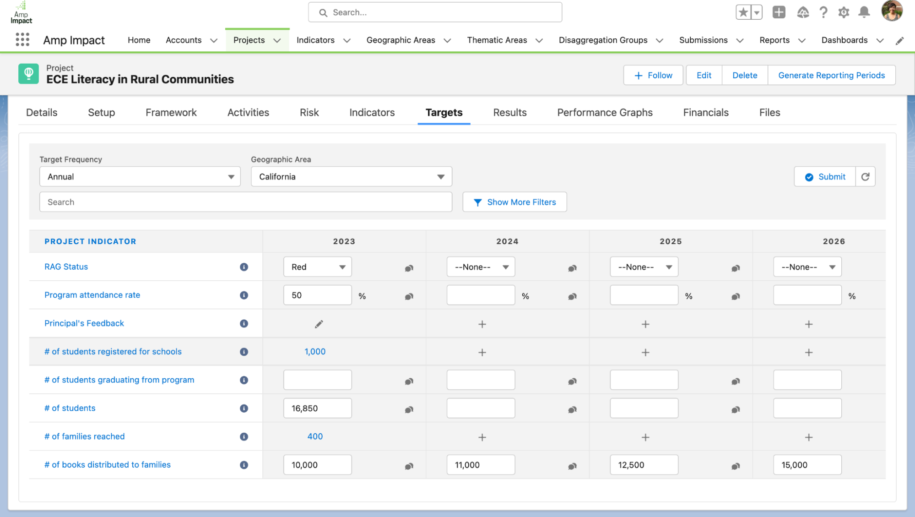This screenshot has width=915, height=517.
Task: Click info icon for students graduating from program
Action: point(244,380)
